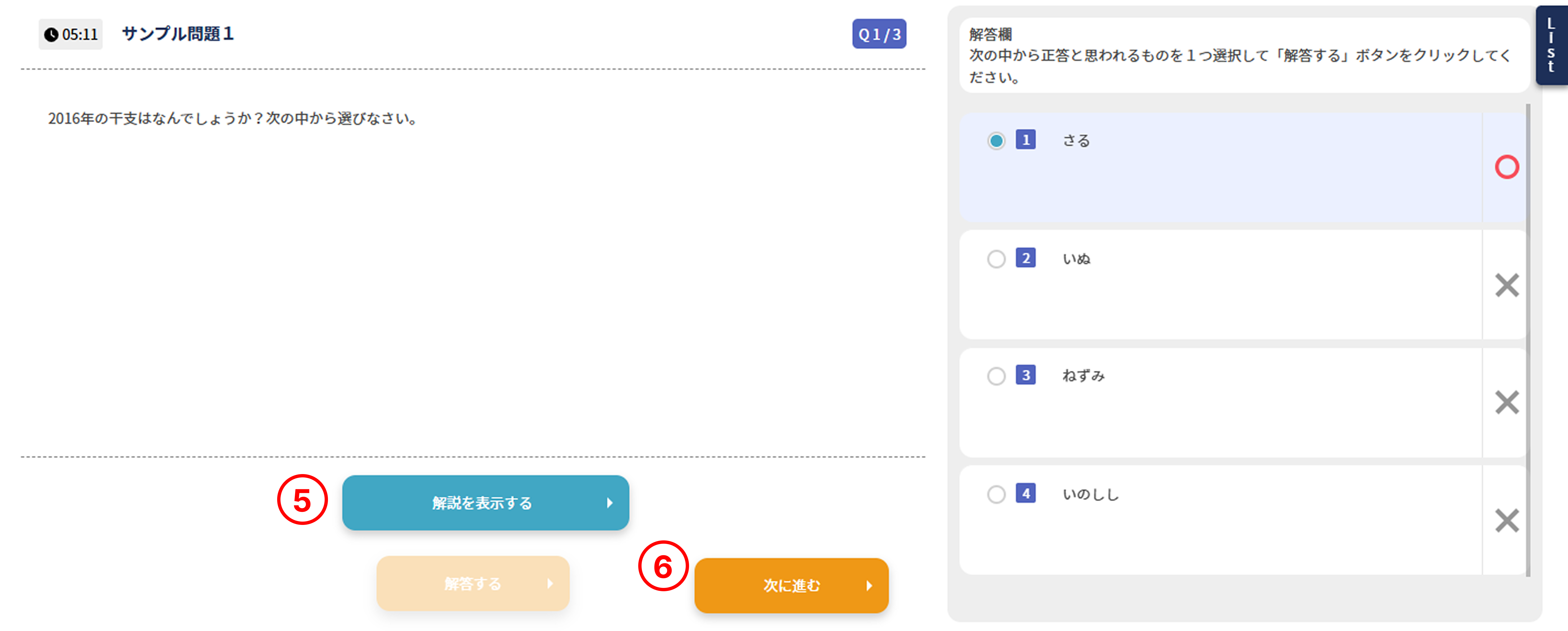This screenshot has width=1568, height=631.
Task: Click the number 3 badge for ねずみ
Action: (1026, 375)
